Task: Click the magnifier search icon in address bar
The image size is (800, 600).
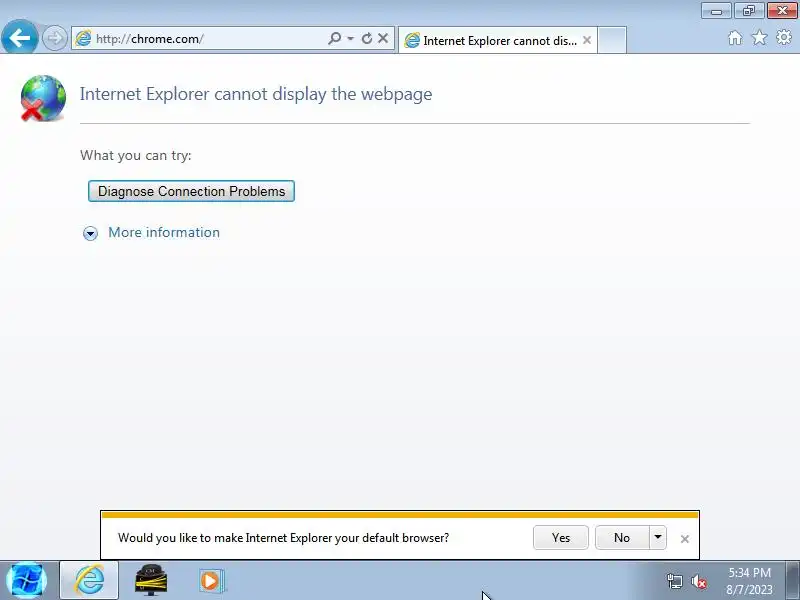Action: point(334,38)
